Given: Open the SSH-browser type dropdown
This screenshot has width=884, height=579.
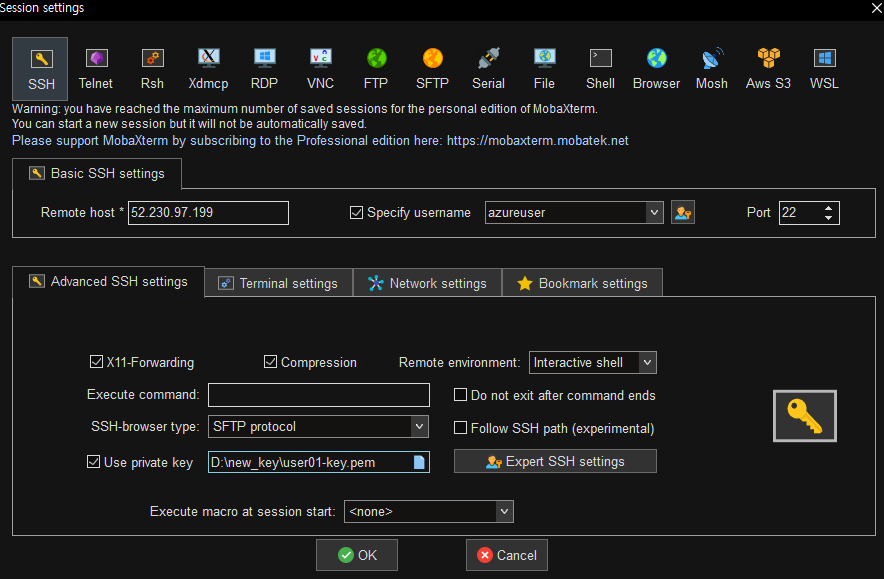Looking at the screenshot, I should click(x=419, y=426).
